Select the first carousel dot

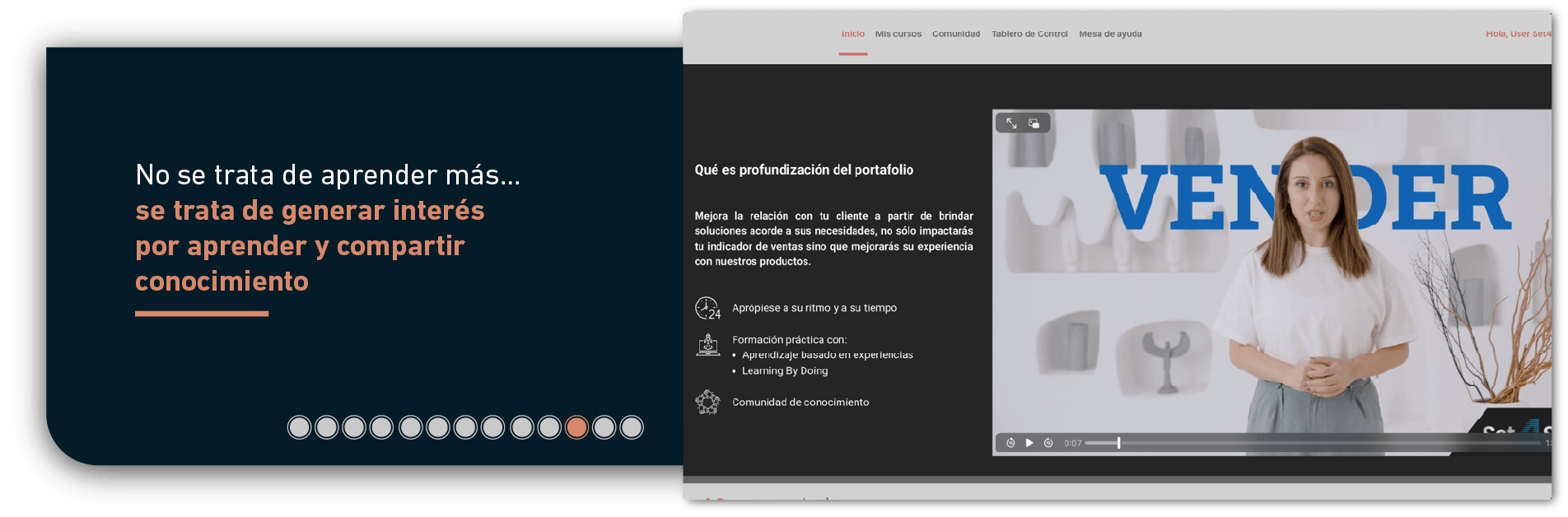(300, 427)
